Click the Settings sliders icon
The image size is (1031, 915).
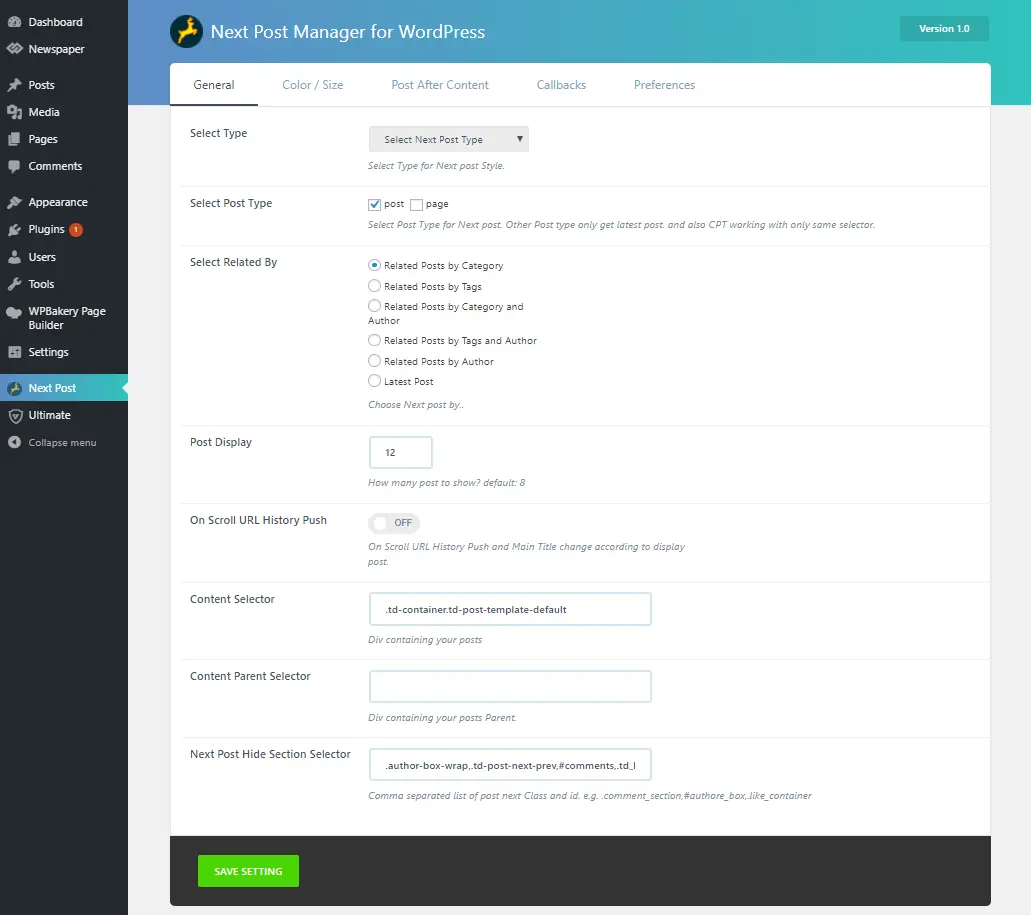point(14,352)
